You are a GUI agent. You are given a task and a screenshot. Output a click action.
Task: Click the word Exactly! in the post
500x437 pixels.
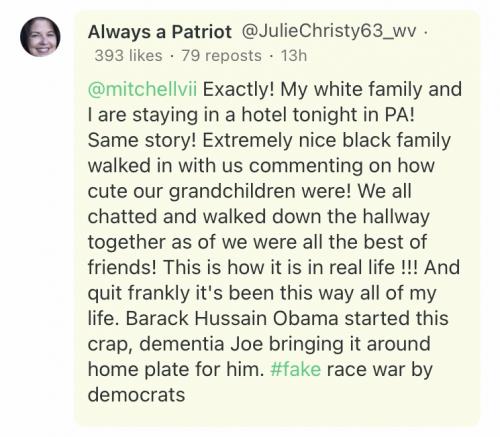tap(239, 89)
